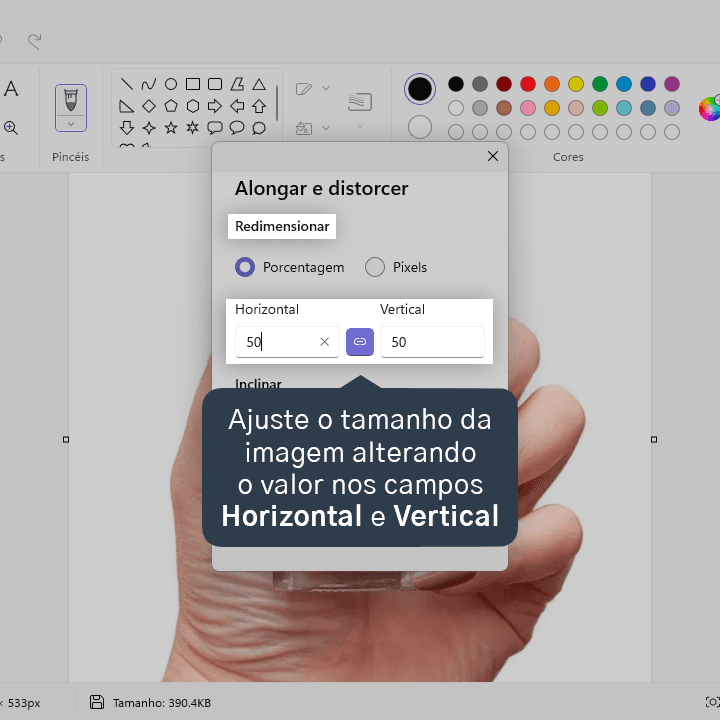Pick the triangle shape

(259, 84)
